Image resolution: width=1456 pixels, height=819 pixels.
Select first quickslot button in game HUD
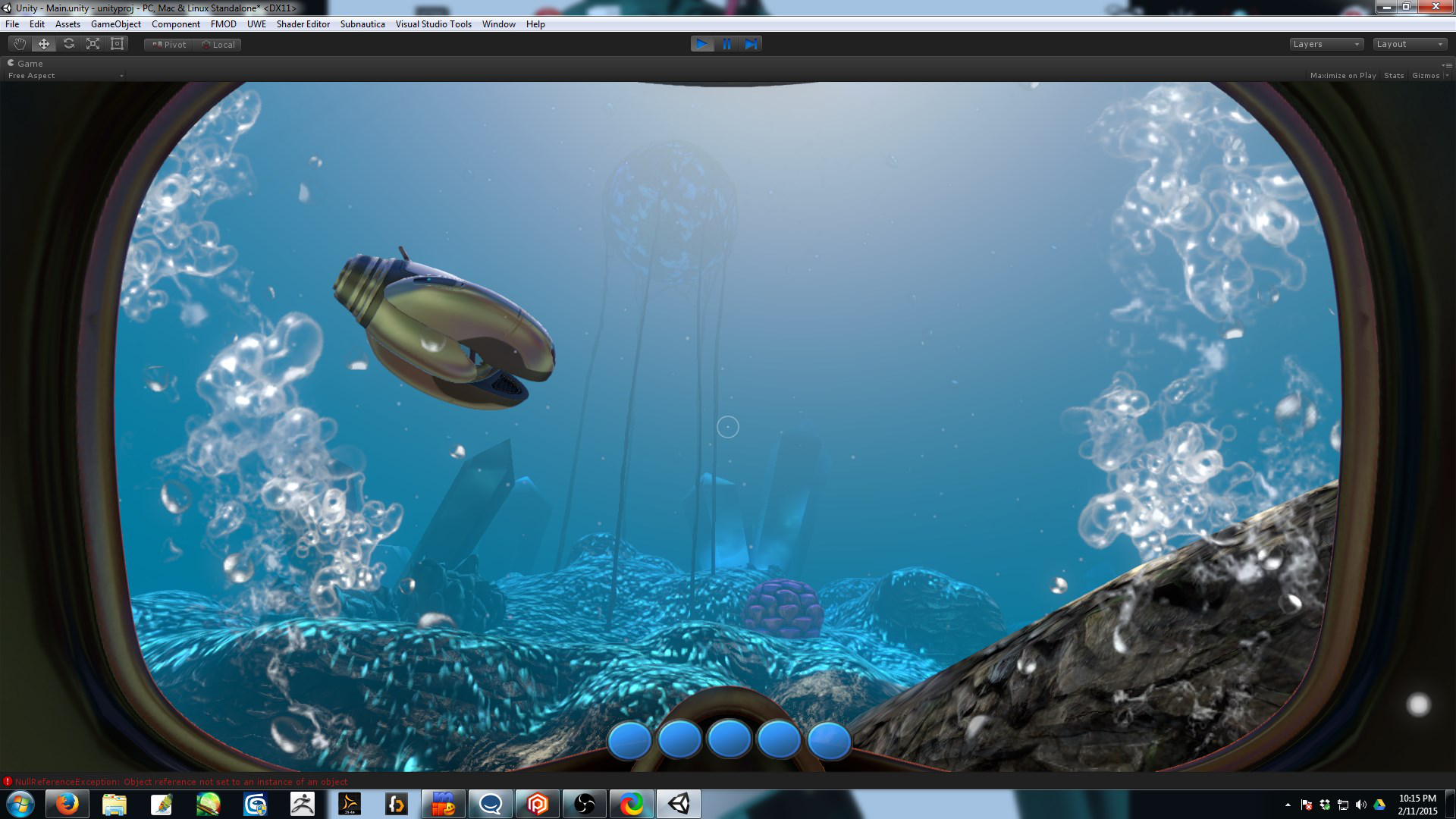pos(629,740)
